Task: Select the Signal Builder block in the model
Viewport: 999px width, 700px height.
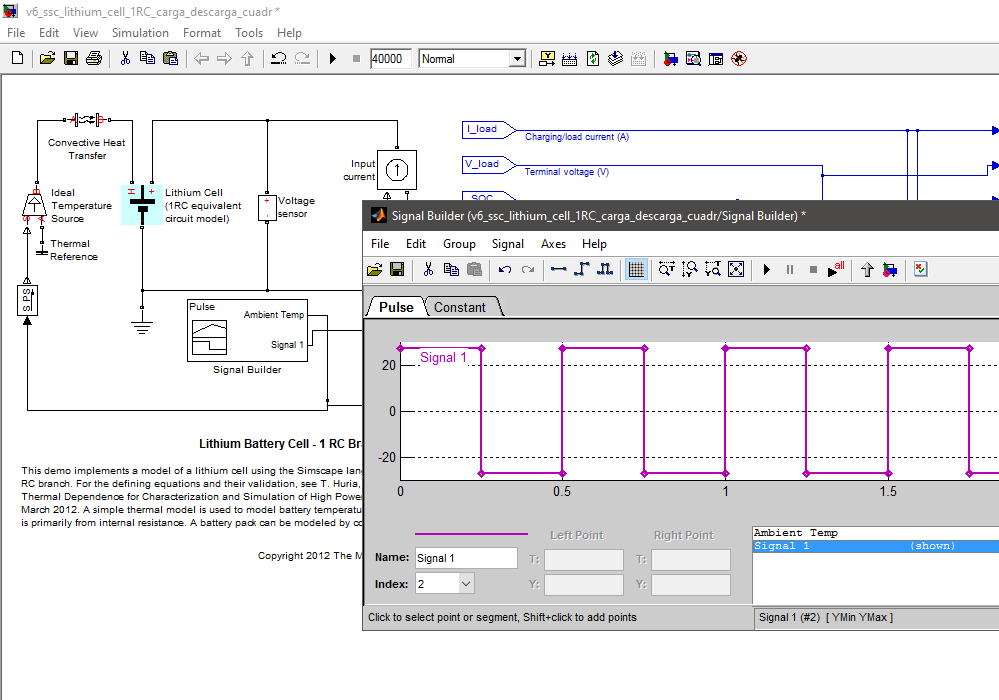Action: (247, 331)
